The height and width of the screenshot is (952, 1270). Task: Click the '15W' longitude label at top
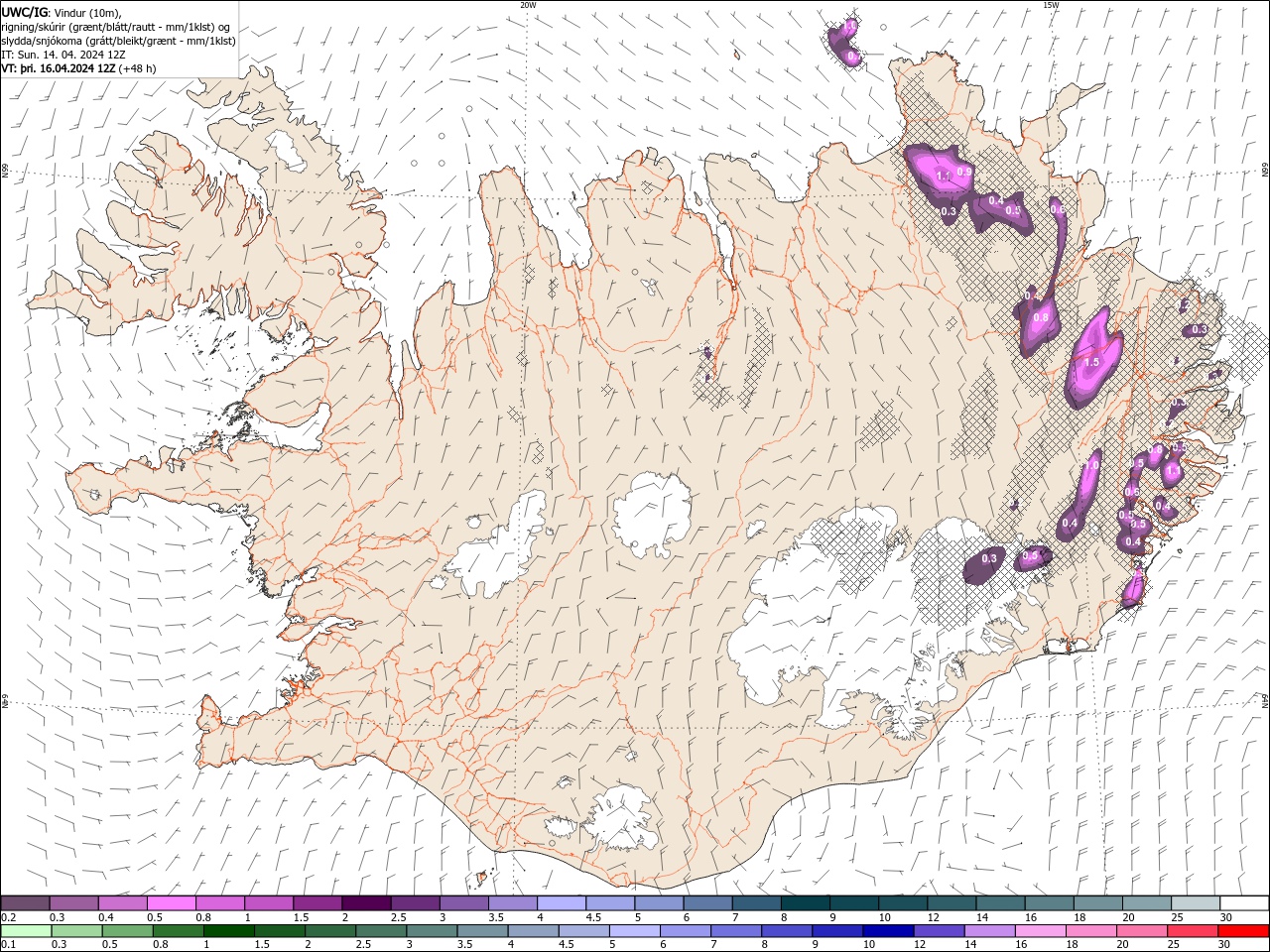1050,5
